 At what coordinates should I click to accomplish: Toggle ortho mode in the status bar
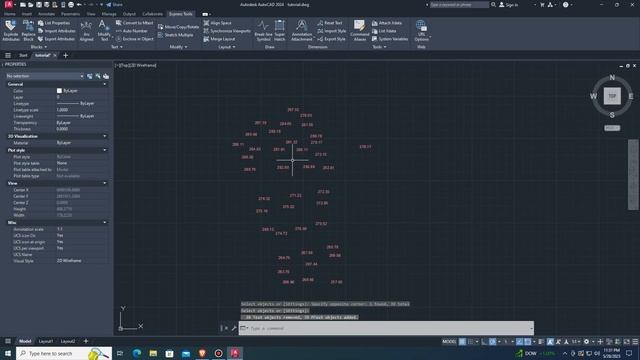pyautogui.click(x=484, y=342)
